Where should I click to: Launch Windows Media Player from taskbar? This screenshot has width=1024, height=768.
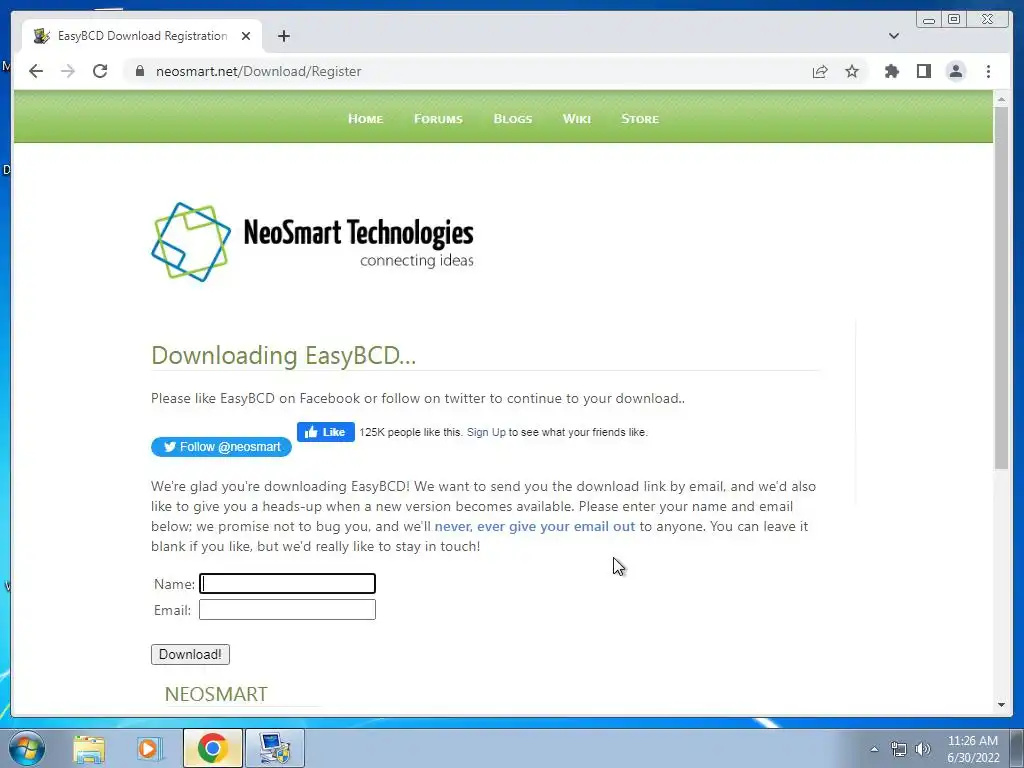[x=149, y=748]
